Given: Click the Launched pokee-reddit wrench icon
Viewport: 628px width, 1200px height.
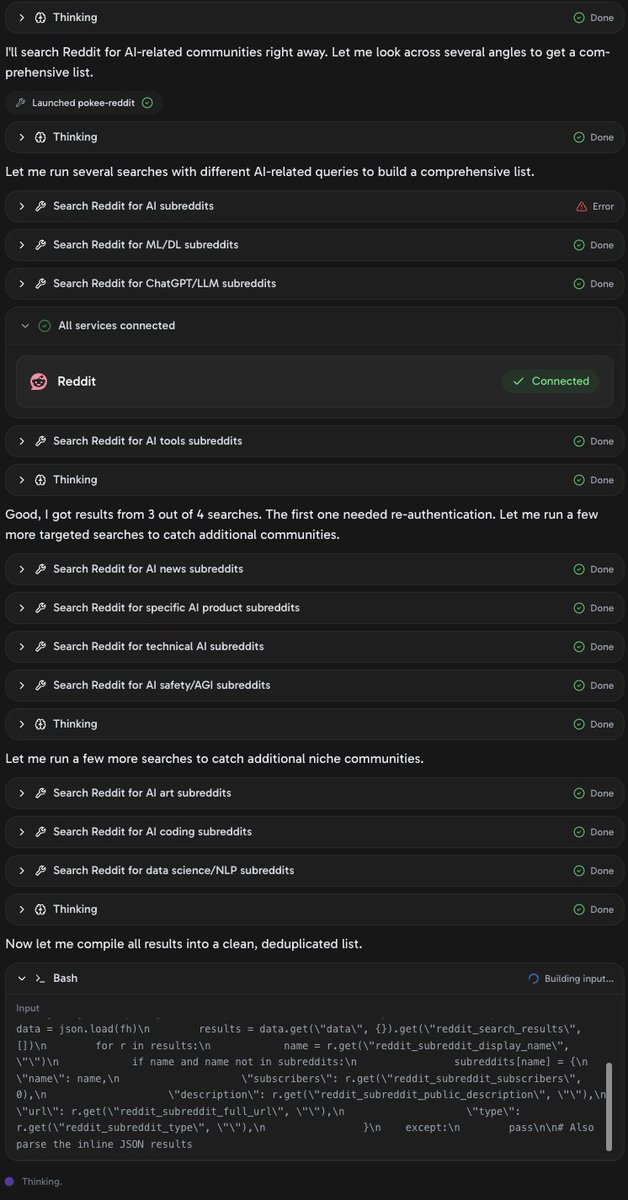Looking at the screenshot, I should point(20,103).
